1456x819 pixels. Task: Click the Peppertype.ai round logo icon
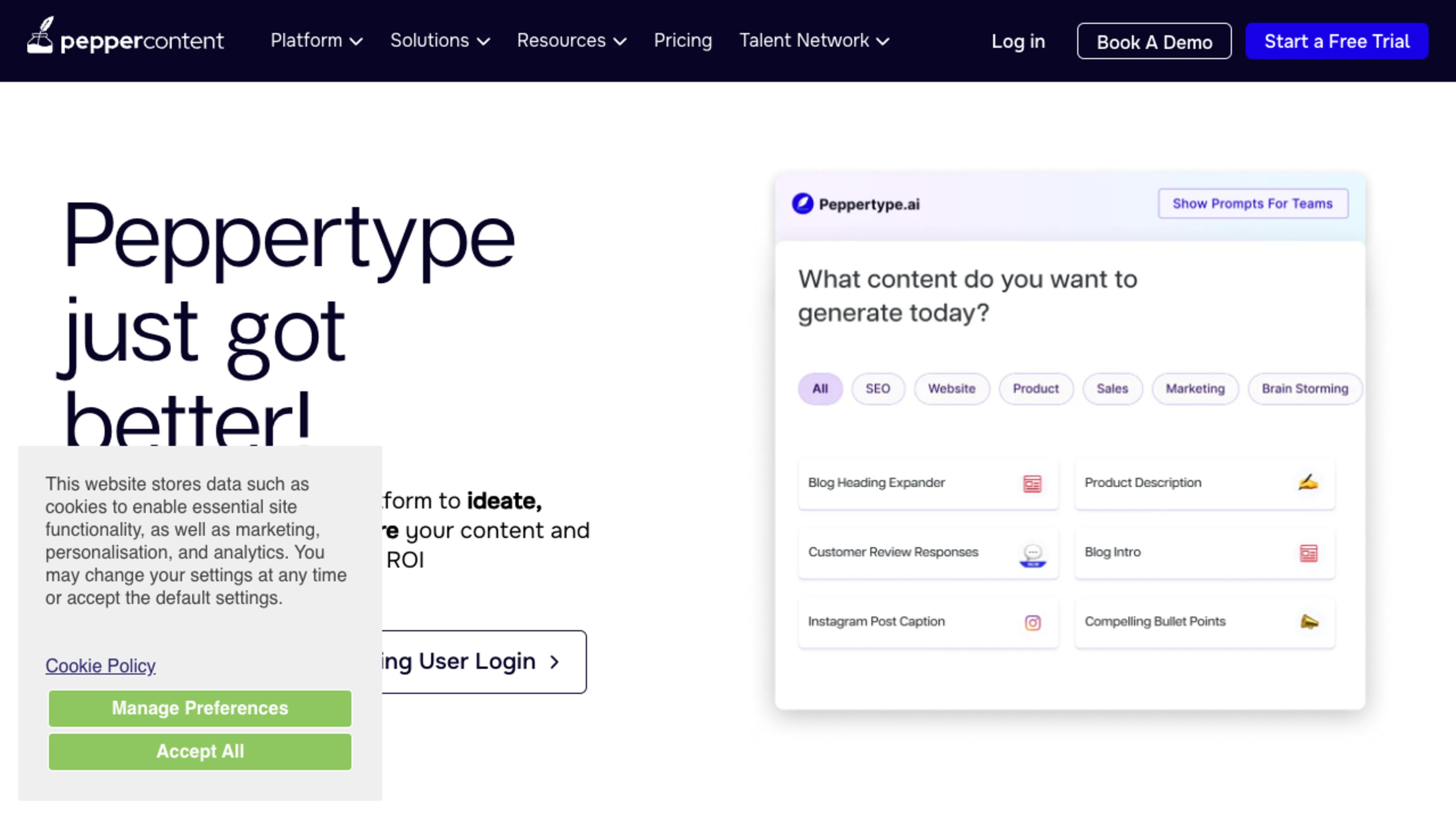tap(802, 204)
